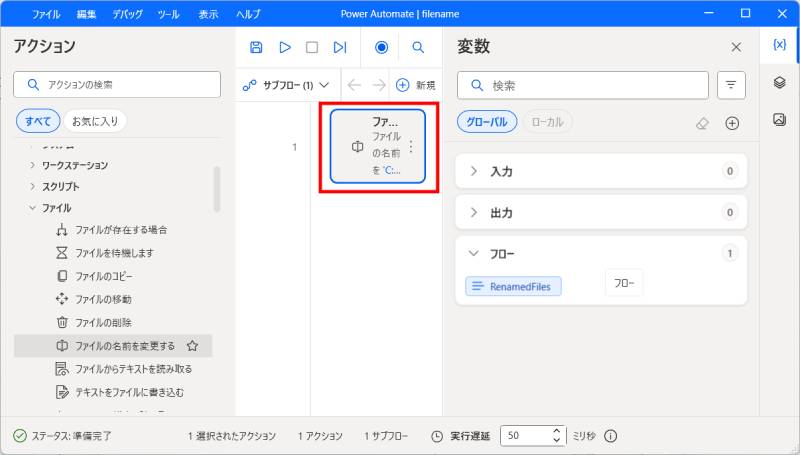Screen dimensions: 800x455
Task: Open the 編集 menu
Action: 86,14
